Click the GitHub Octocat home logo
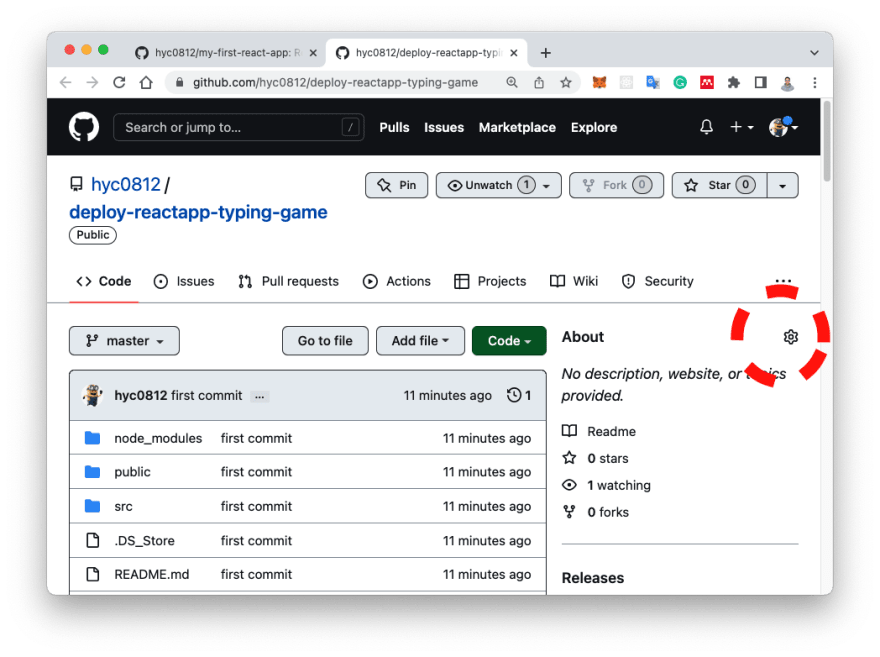This screenshot has width=880, height=657. pyautogui.click(x=84, y=127)
